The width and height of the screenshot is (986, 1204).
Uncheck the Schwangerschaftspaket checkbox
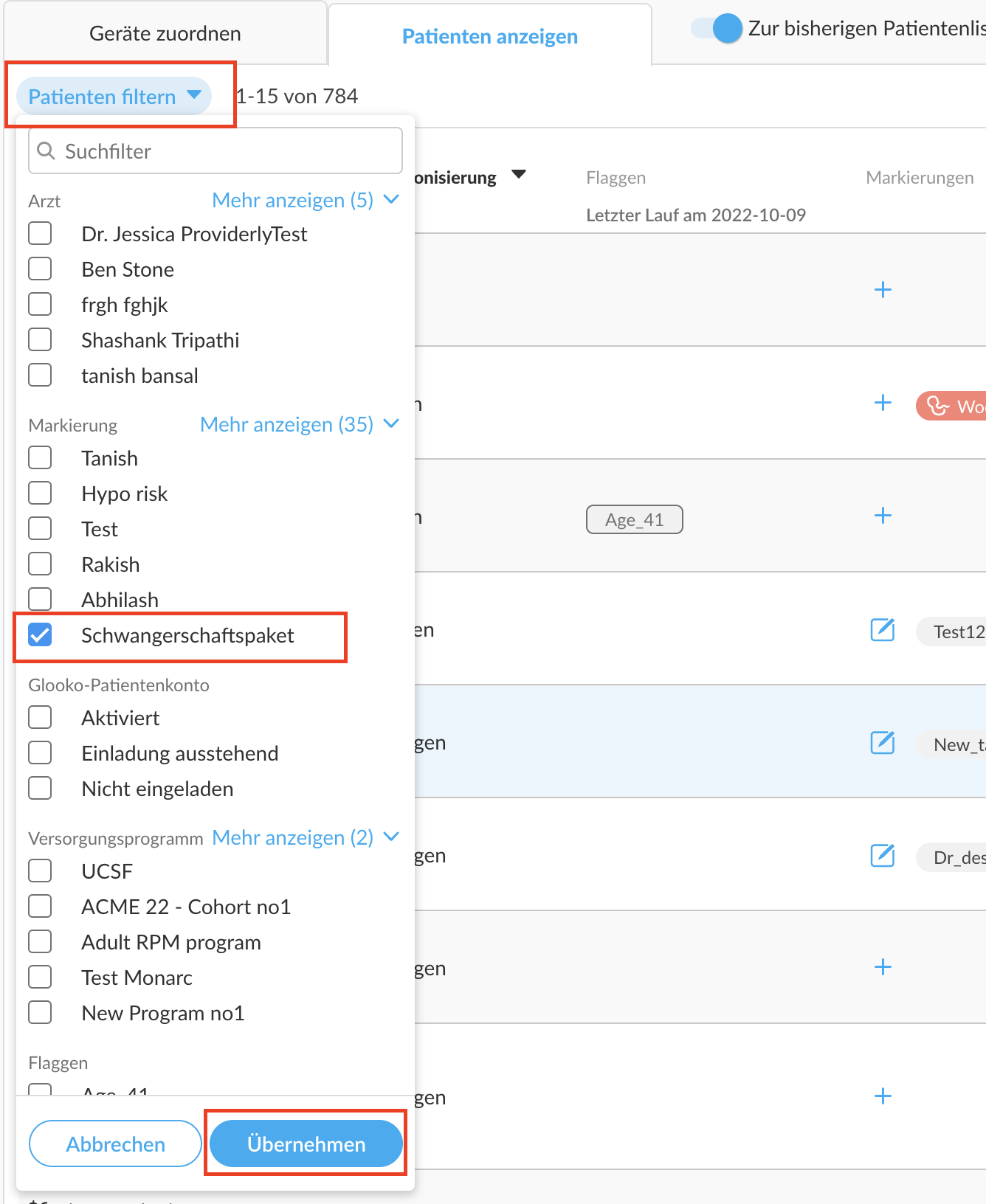pyautogui.click(x=40, y=634)
